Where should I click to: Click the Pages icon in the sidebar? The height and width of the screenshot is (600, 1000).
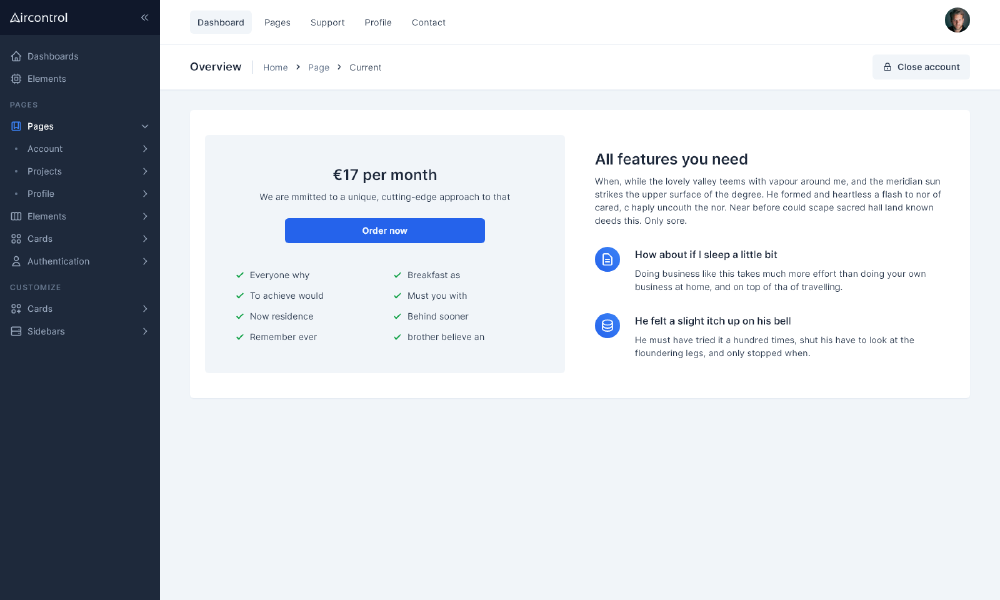click(x=14, y=125)
